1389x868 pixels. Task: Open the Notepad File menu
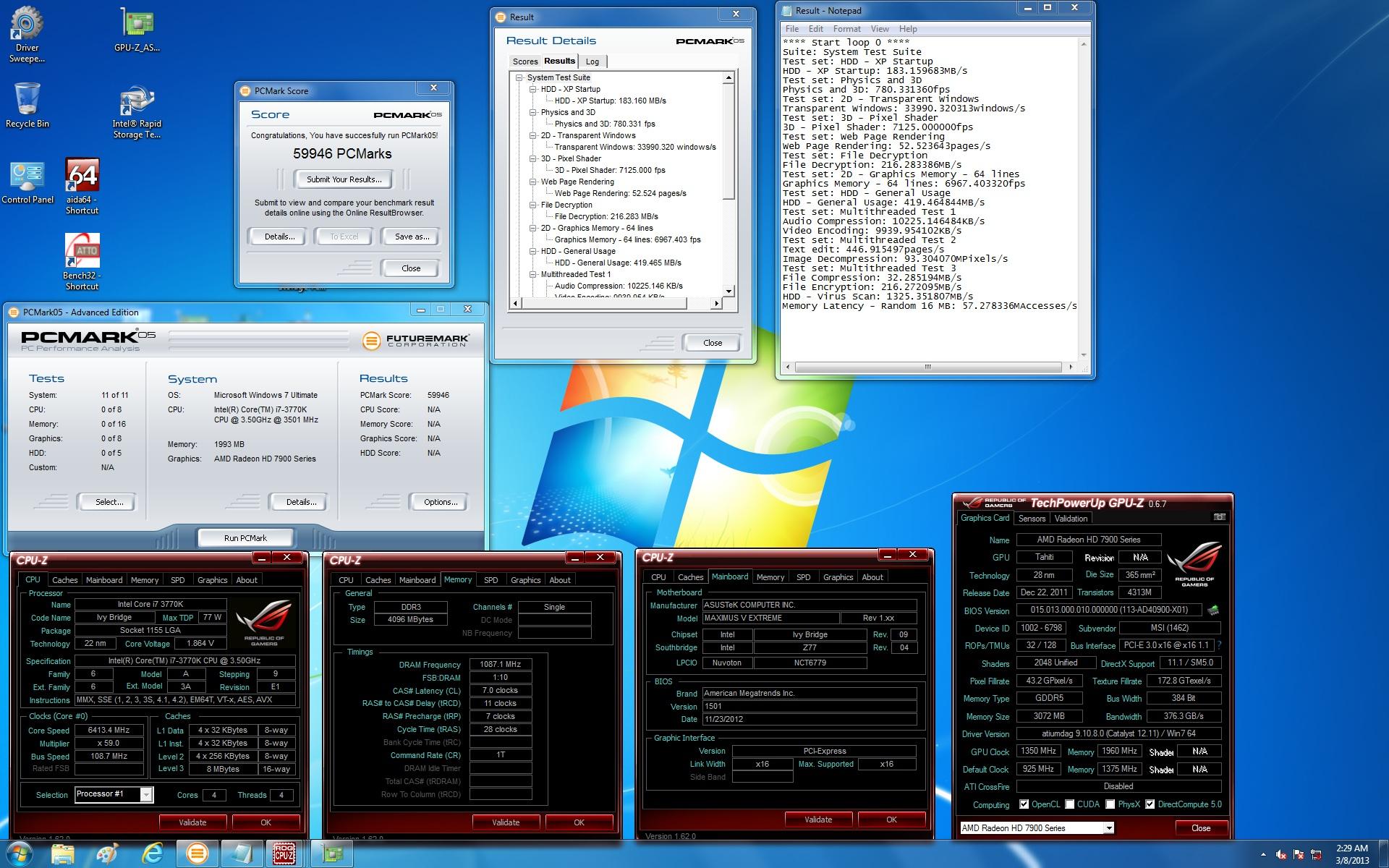click(792, 29)
